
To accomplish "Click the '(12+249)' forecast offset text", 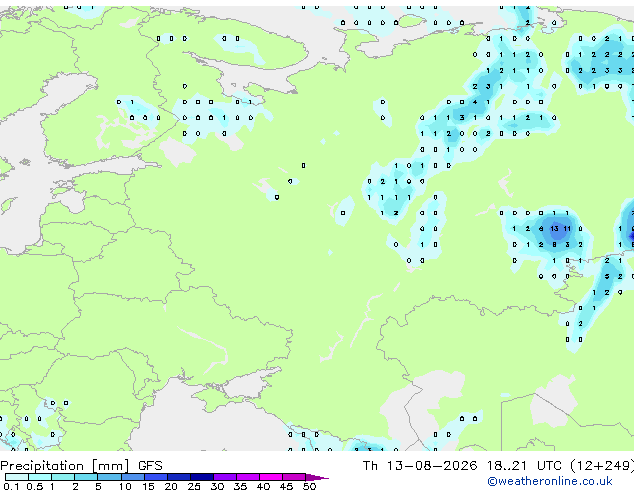I will [602, 466].
